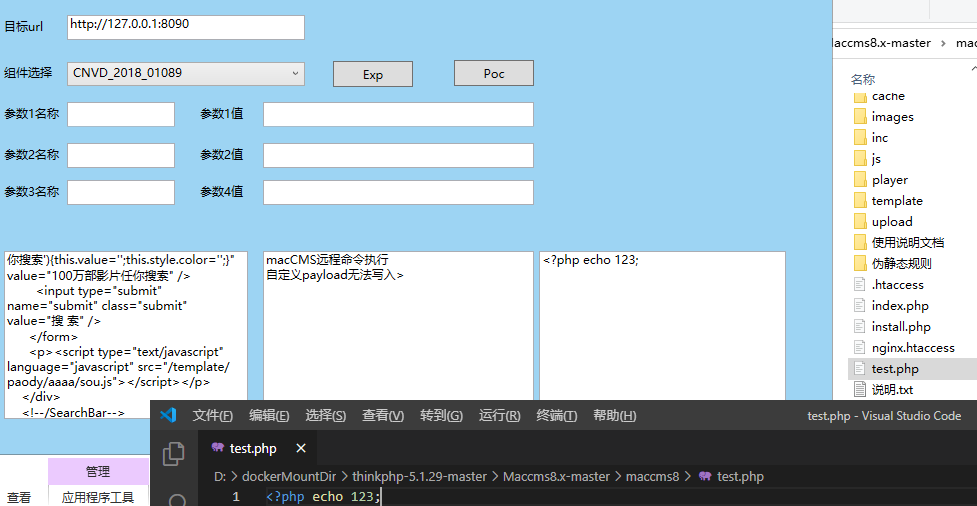The height and width of the screenshot is (506, 977).
Task: Click test.php at the breadcrumb end
Action: (740, 477)
